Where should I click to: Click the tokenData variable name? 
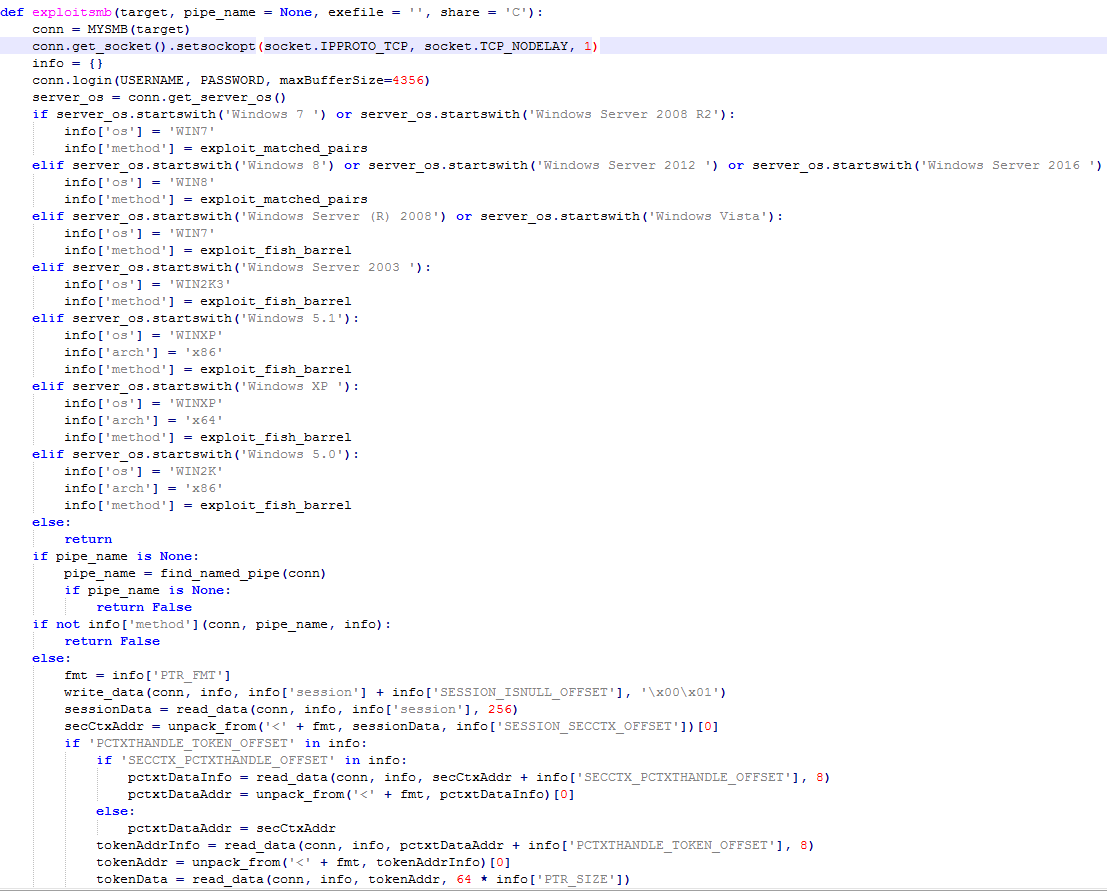click(132, 879)
